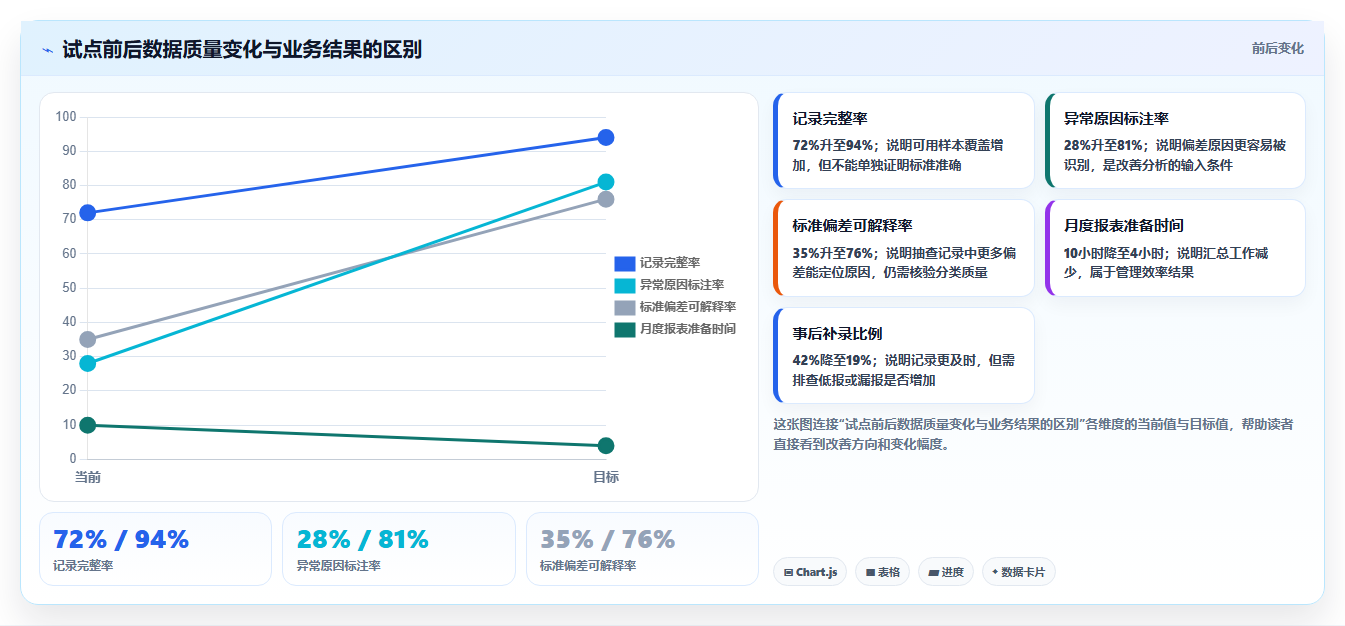This screenshot has width=1345, height=626.
Task: Click the 前后变化 label in header
Action: tap(1277, 48)
